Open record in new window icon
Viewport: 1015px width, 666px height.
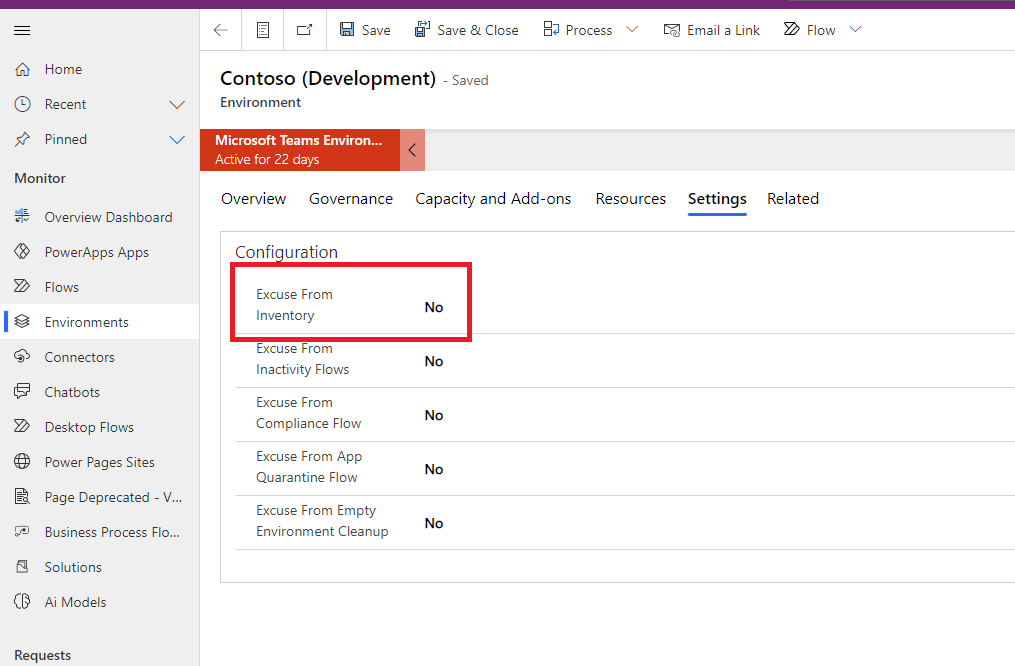tap(304, 30)
